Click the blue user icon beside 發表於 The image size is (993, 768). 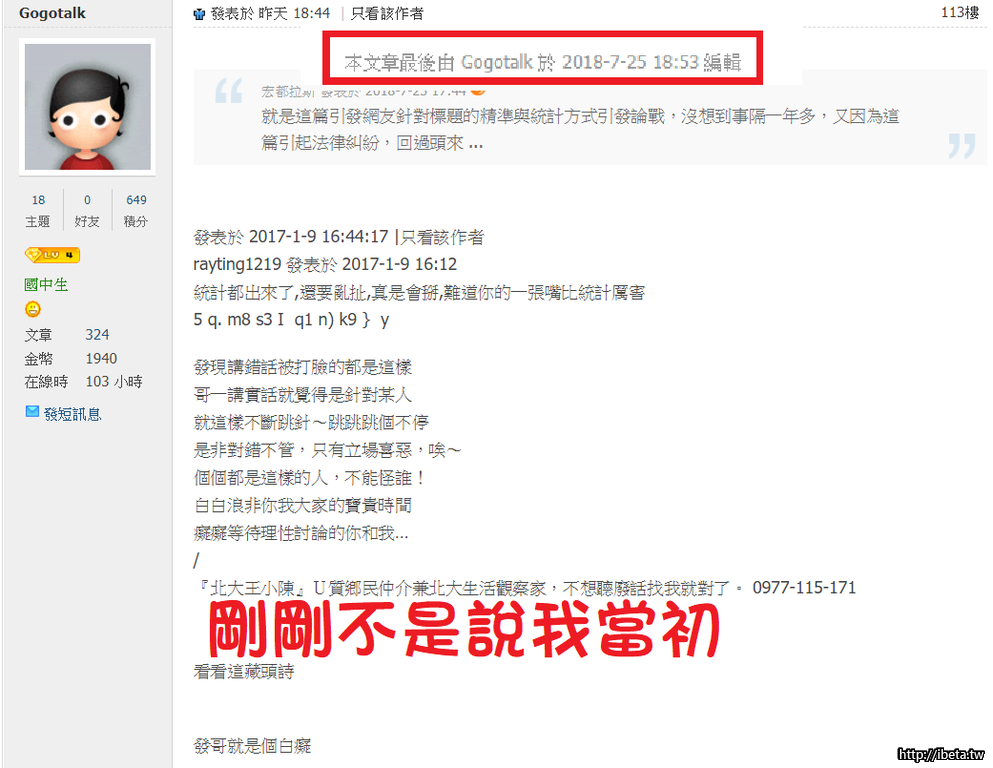(199, 13)
